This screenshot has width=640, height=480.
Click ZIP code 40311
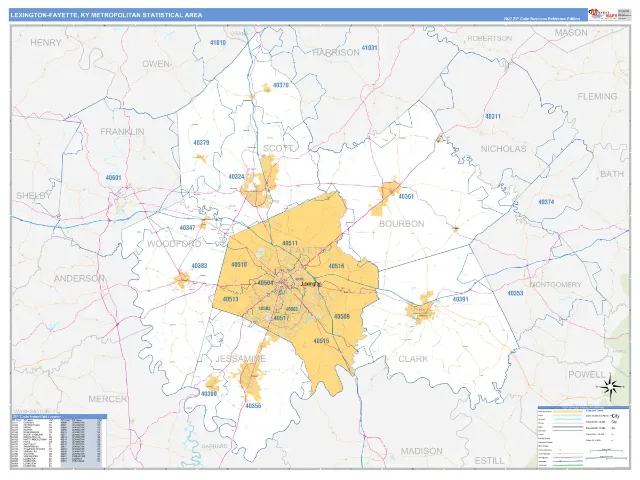pos(493,116)
